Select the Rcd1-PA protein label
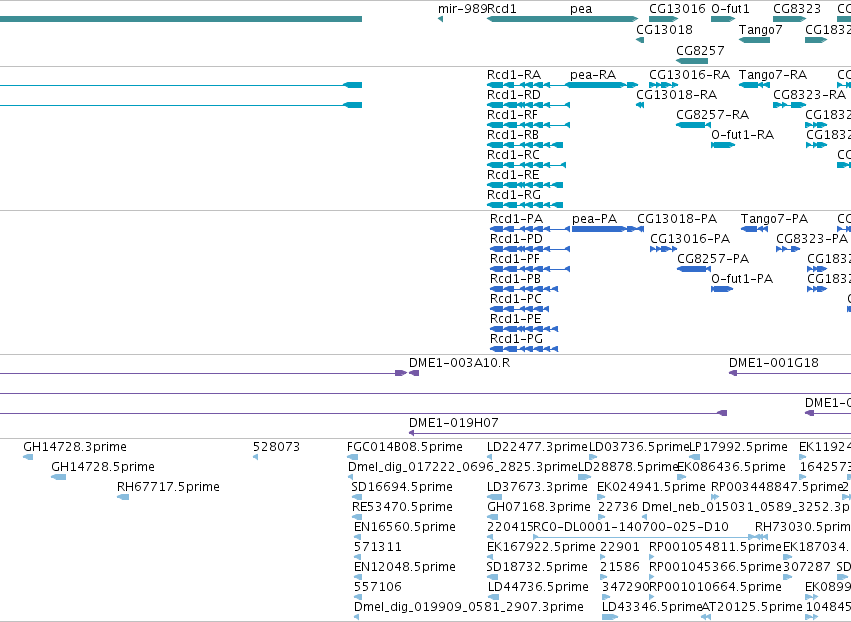Image resolution: width=851 pixels, height=622 pixels. 516,219
